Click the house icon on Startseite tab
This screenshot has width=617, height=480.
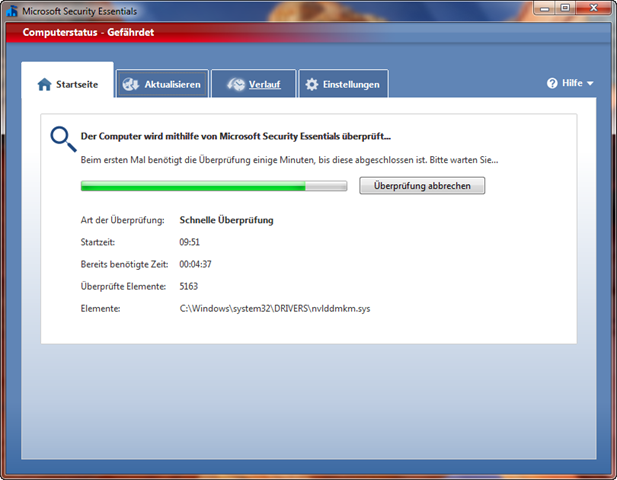(x=44, y=85)
